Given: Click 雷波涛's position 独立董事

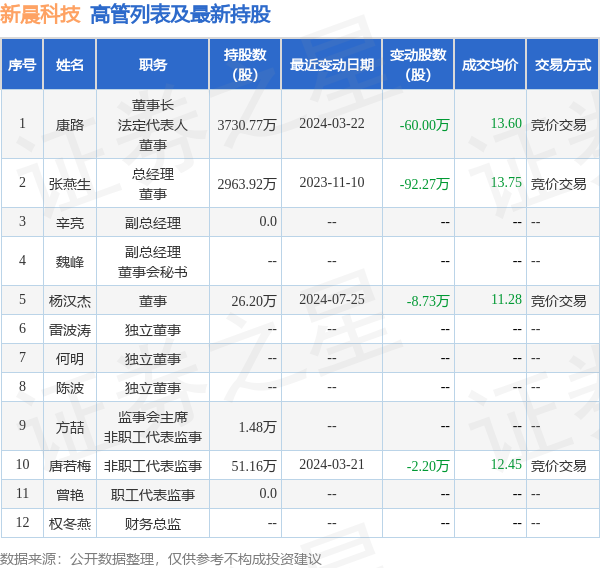Looking at the screenshot, I should 153,330.
